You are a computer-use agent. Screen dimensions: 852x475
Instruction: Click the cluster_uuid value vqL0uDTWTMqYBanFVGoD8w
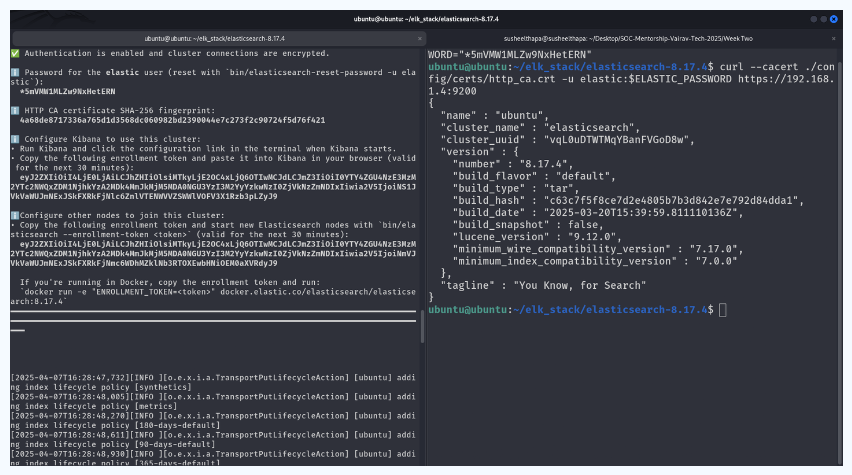click(616, 140)
